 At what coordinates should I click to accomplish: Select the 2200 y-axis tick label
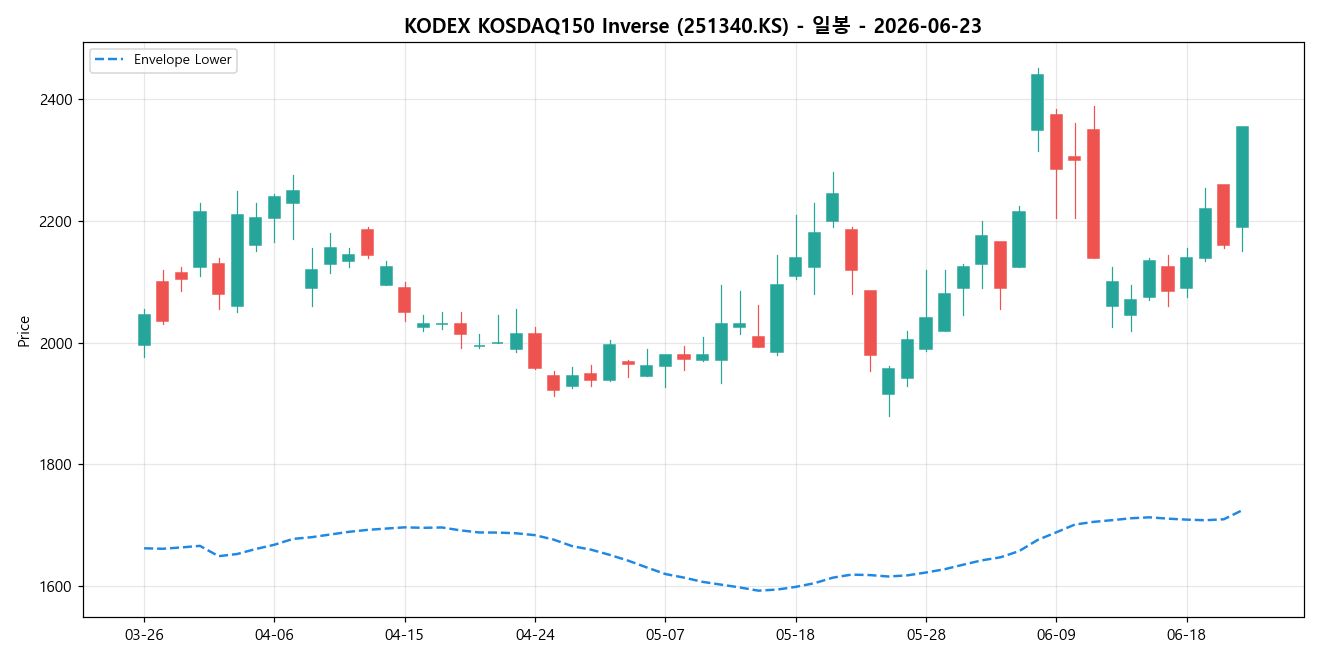point(56,221)
